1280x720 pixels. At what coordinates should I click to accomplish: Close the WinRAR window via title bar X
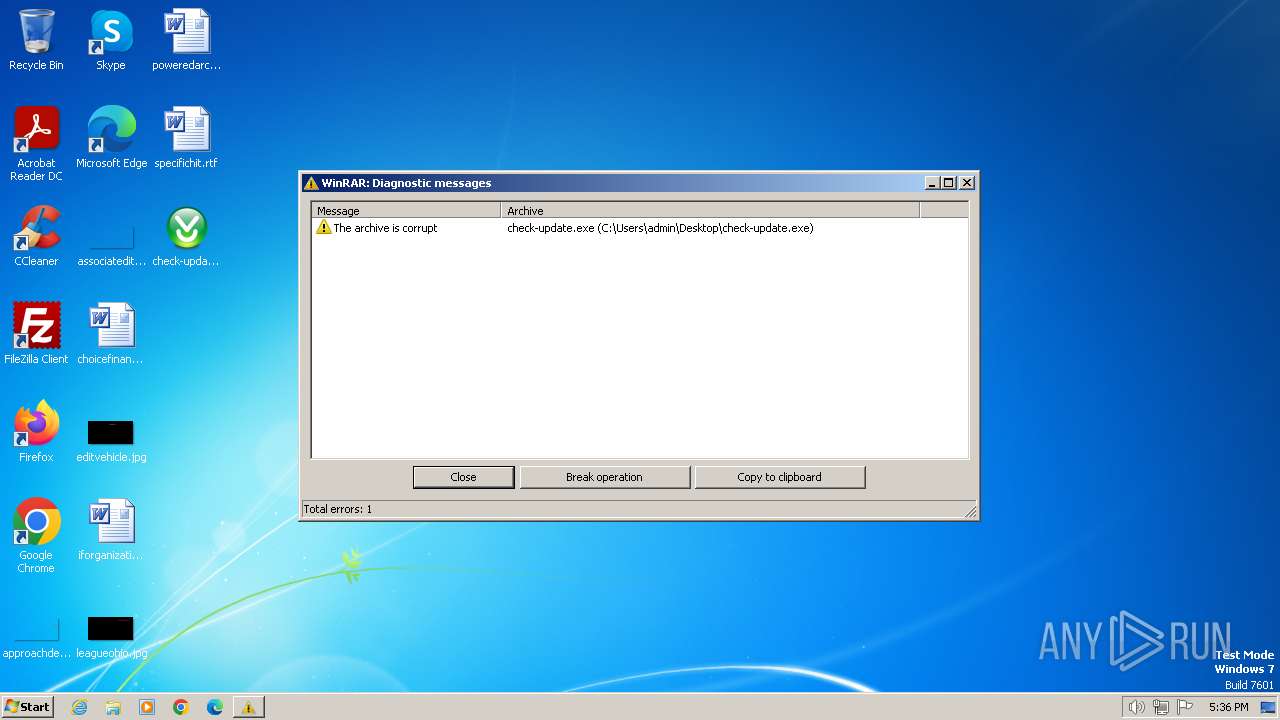967,183
